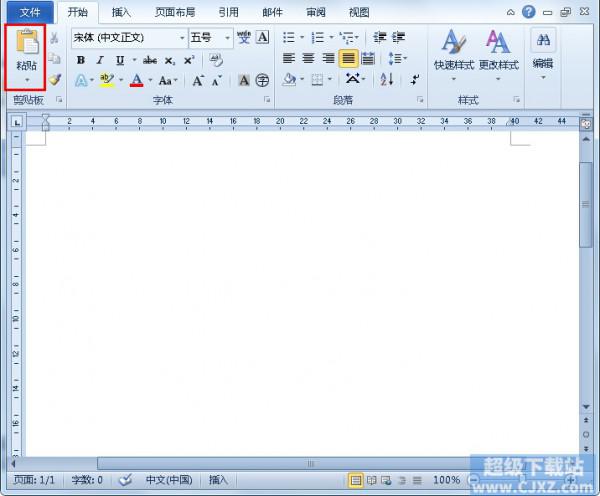Align text right
Image resolution: width=600 pixels, height=496 pixels.
point(328,58)
